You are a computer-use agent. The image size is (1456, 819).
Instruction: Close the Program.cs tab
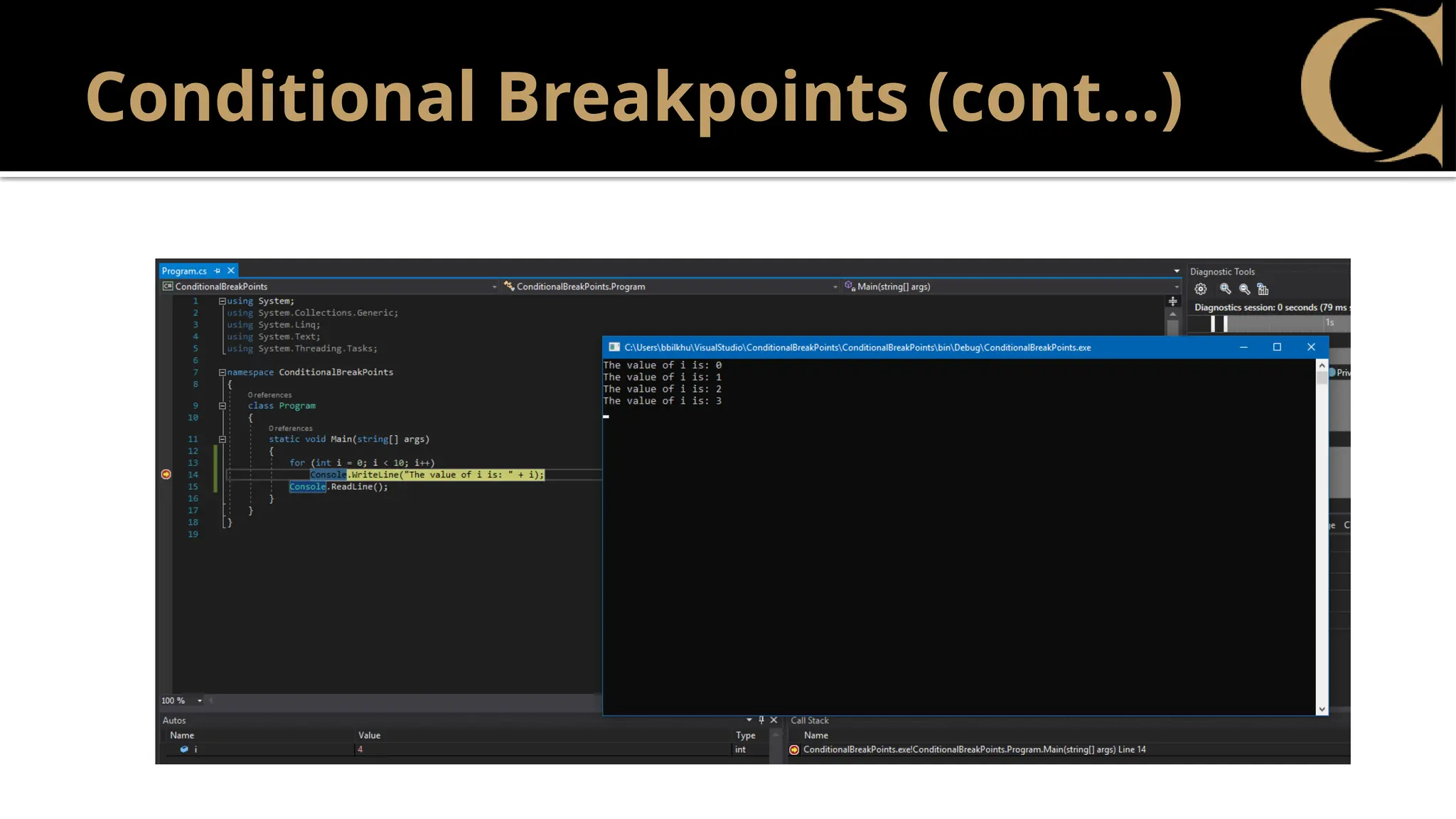pyautogui.click(x=231, y=271)
